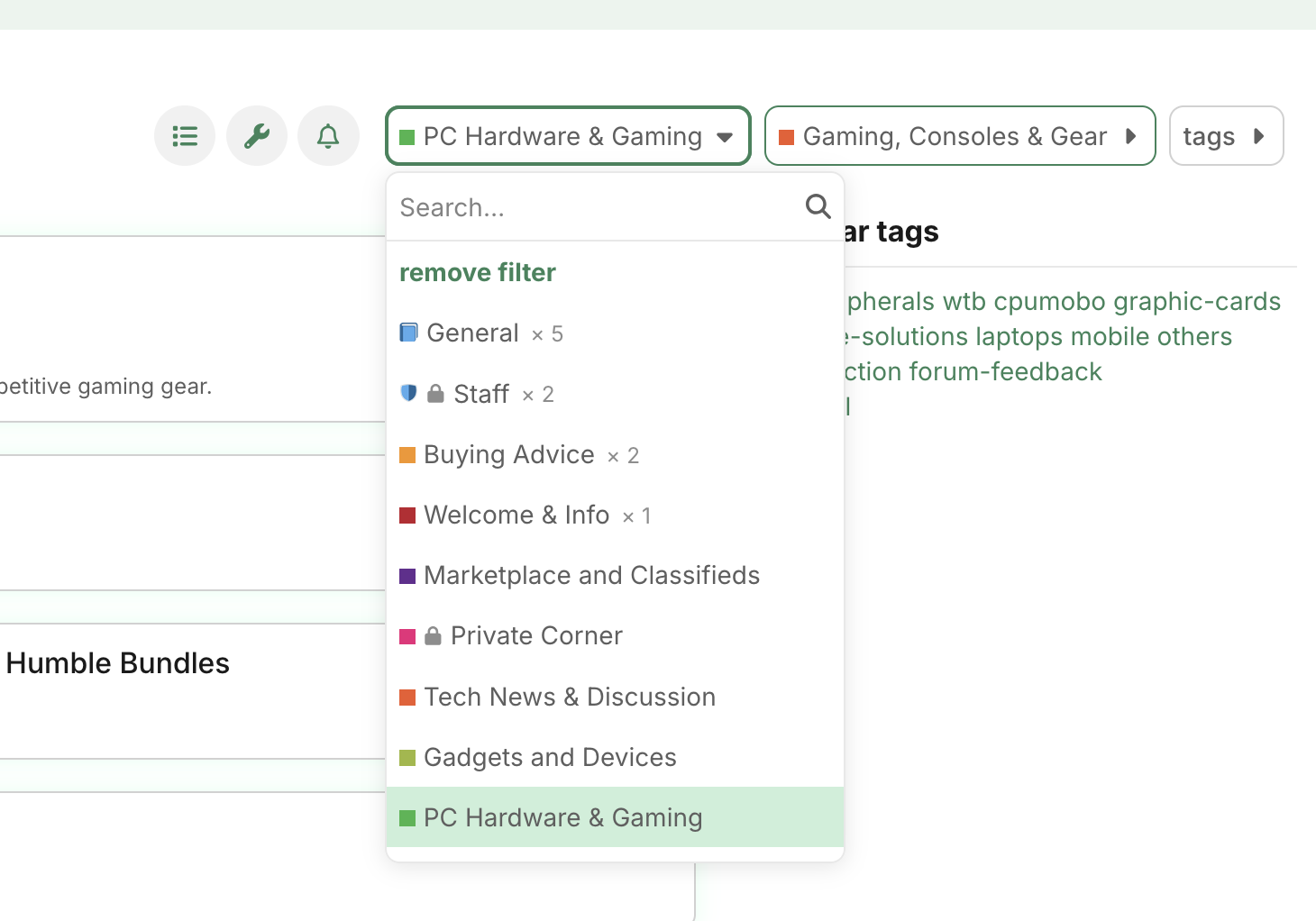Click the bell notification level icon
This screenshot has width=1316, height=921.
(x=328, y=136)
